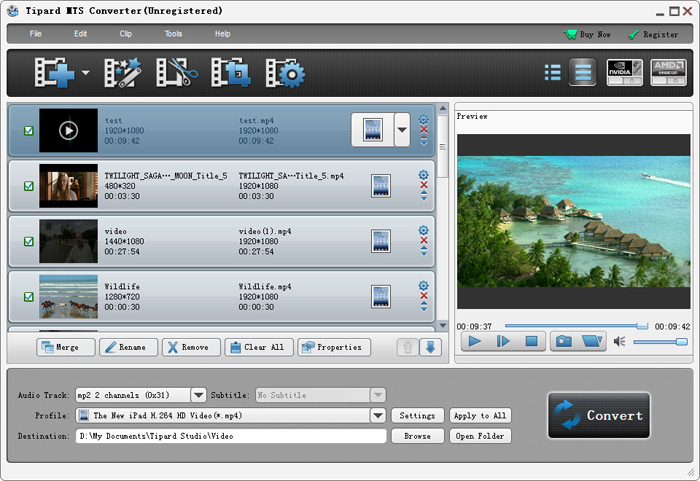
Task: Move selected item up with gray arrow
Action: pos(408,347)
